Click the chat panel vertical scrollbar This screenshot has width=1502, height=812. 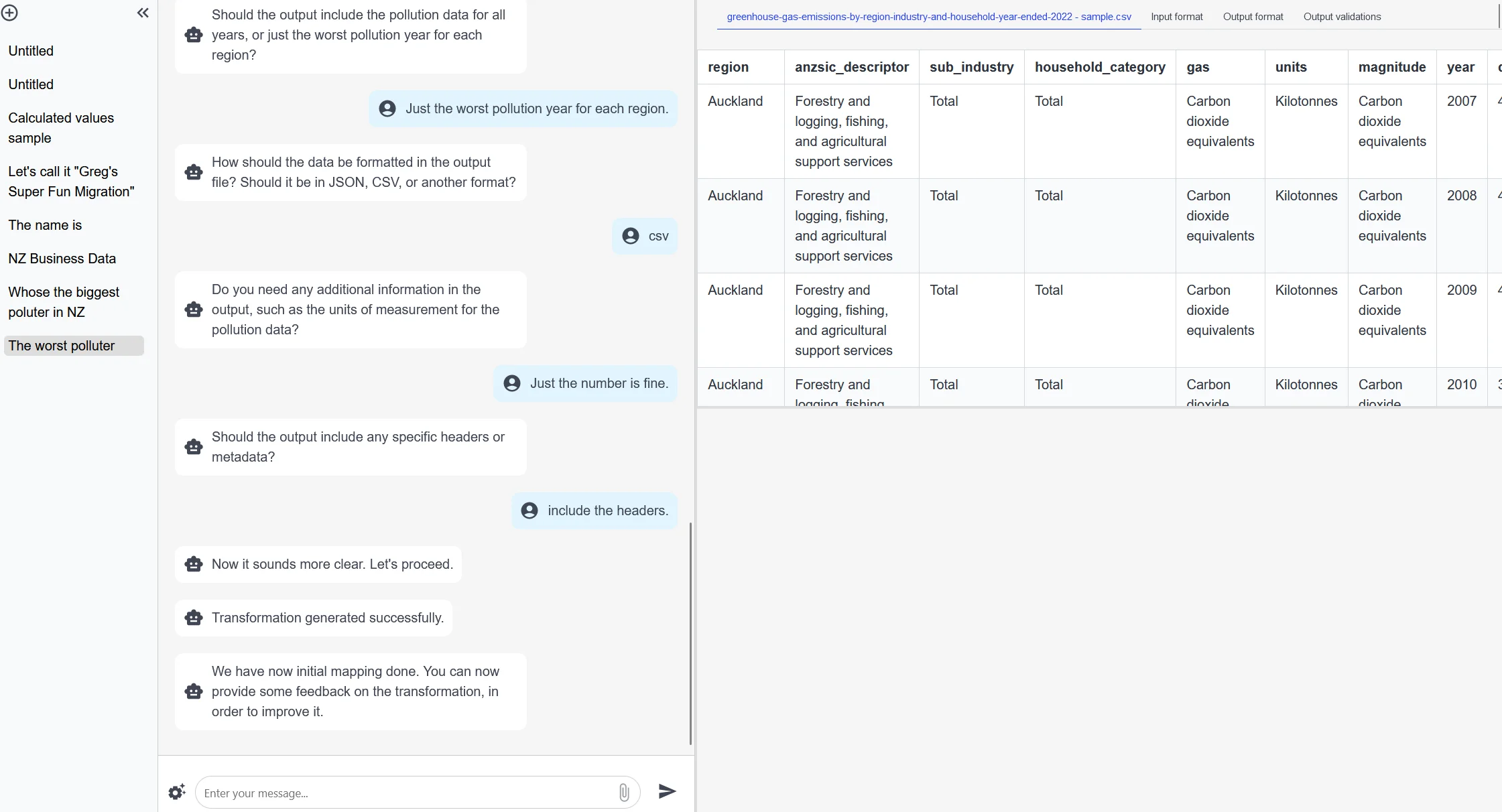click(x=690, y=633)
